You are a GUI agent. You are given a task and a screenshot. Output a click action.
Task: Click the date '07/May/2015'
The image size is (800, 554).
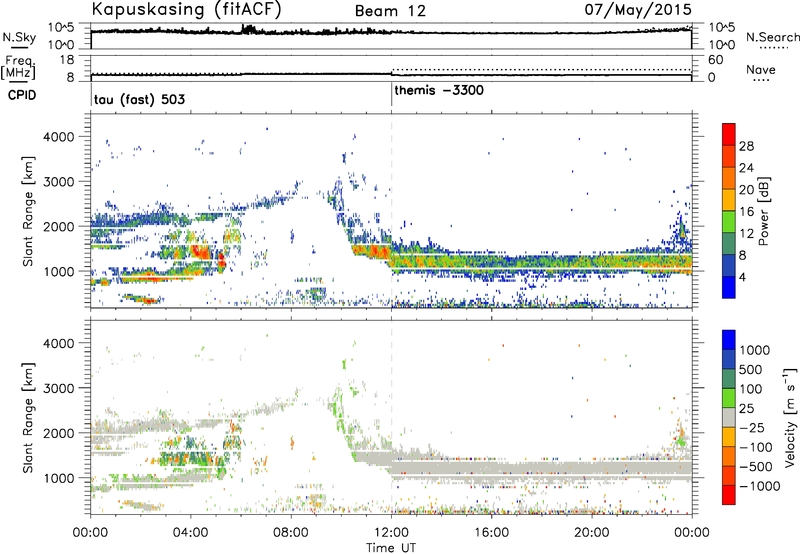[638, 10]
